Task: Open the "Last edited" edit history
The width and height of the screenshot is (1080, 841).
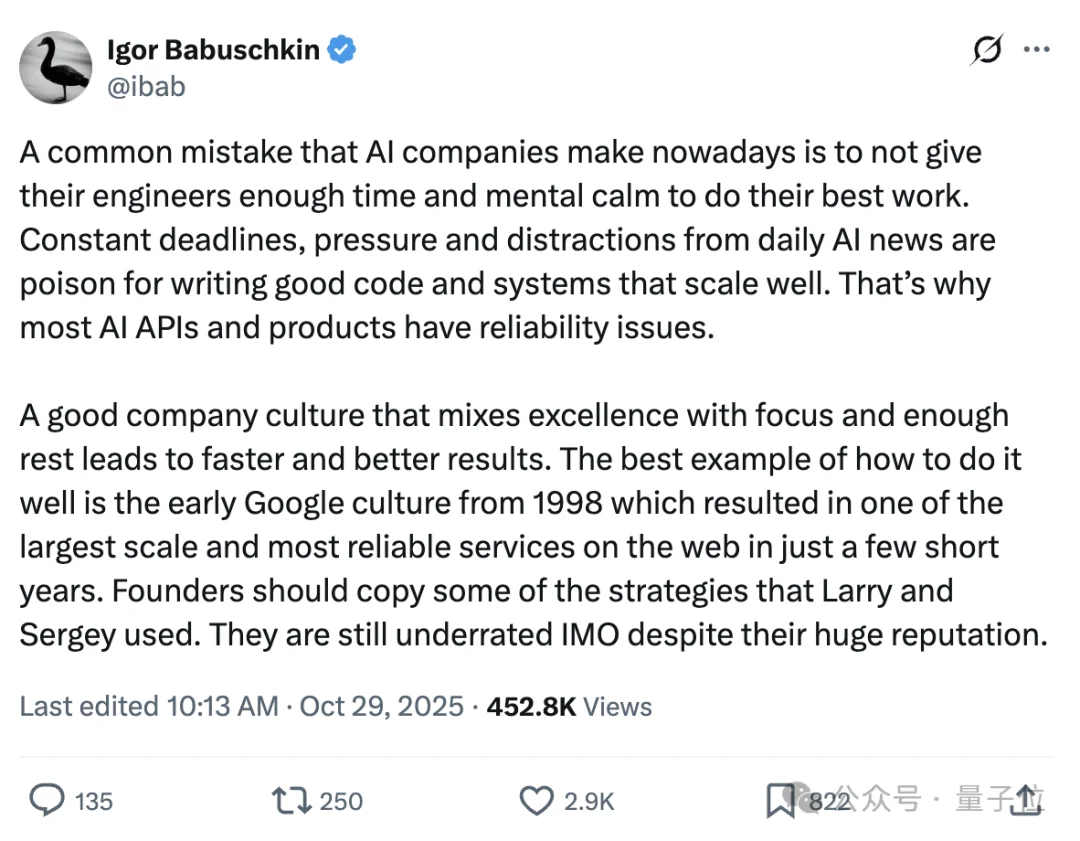Action: pyautogui.click(x=149, y=706)
